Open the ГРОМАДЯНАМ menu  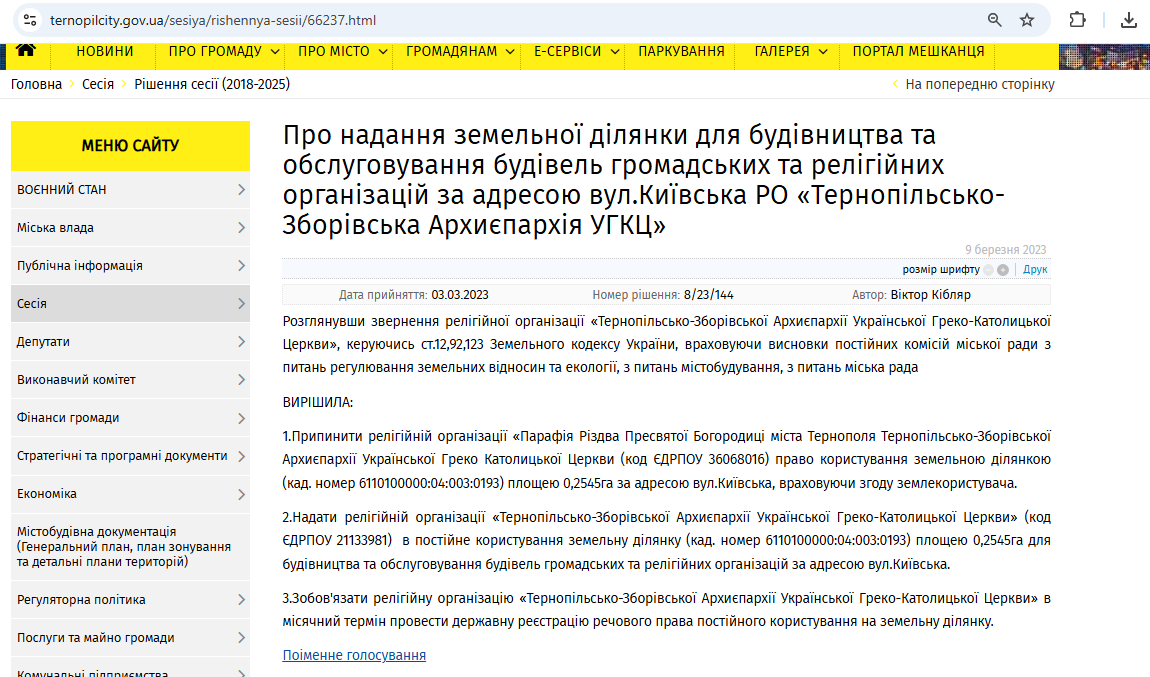[x=452, y=51]
